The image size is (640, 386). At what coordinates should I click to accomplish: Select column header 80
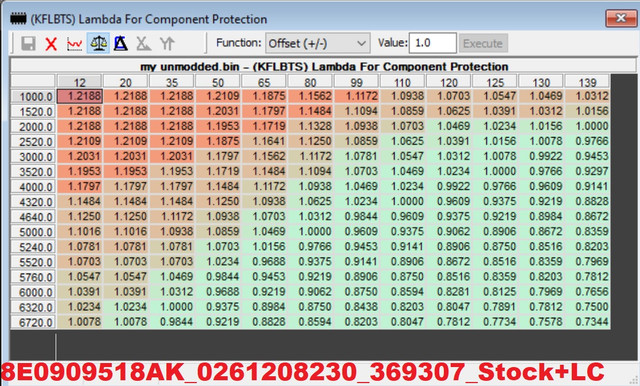point(310,82)
